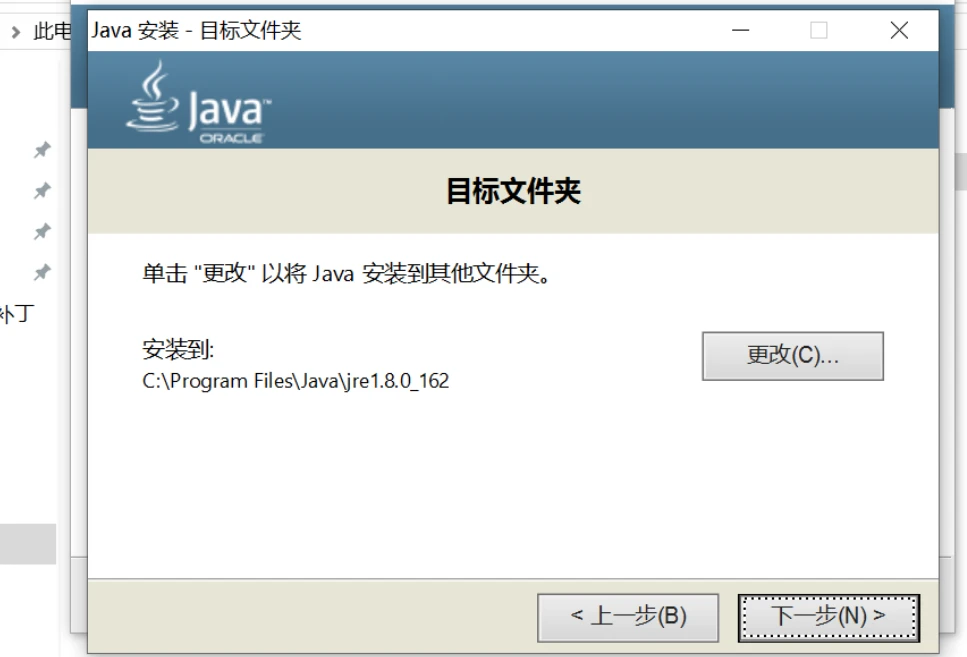
Task: Go back with 上一步(B) button
Action: click(x=628, y=617)
